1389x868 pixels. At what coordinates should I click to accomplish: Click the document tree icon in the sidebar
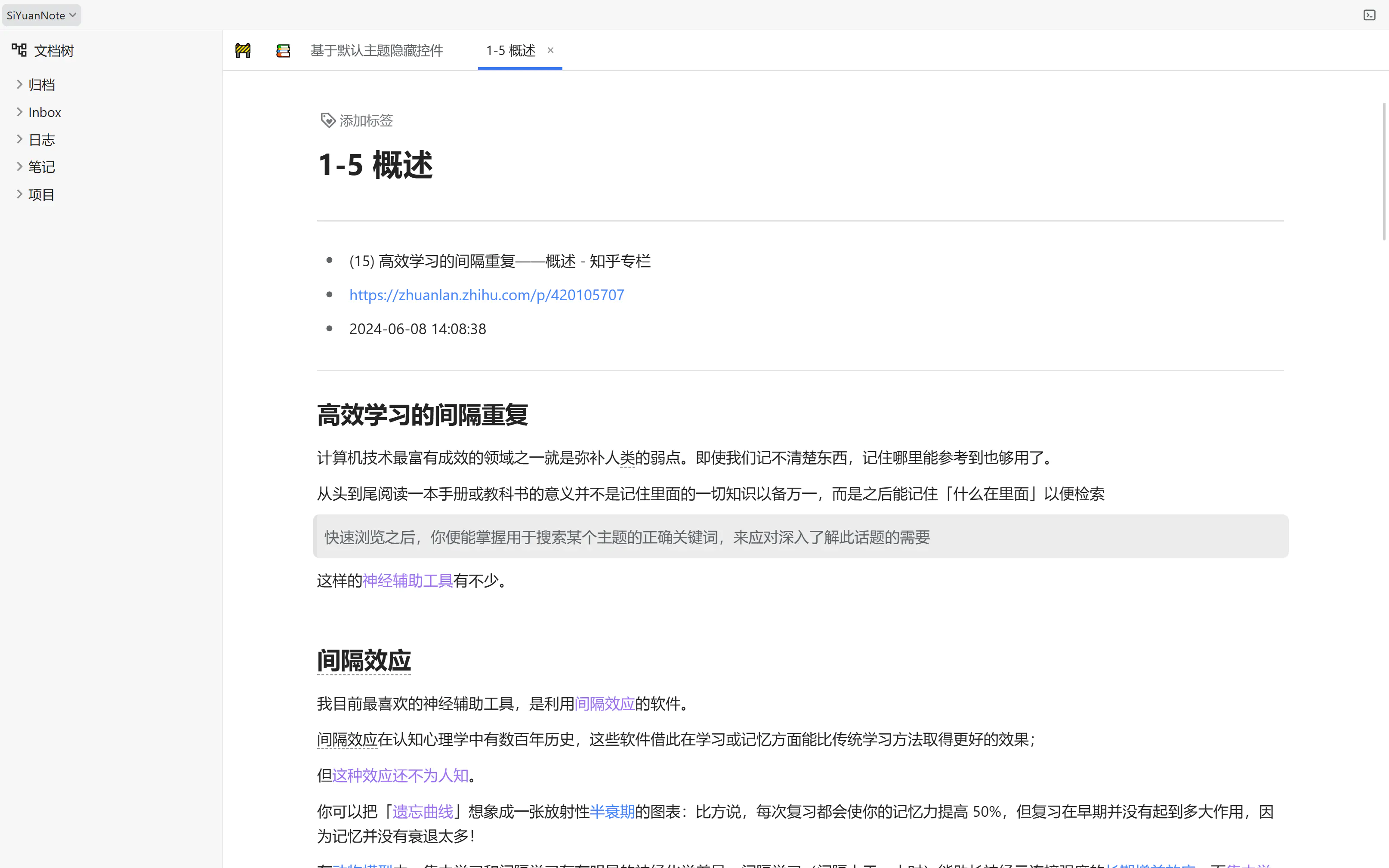pyautogui.click(x=19, y=50)
